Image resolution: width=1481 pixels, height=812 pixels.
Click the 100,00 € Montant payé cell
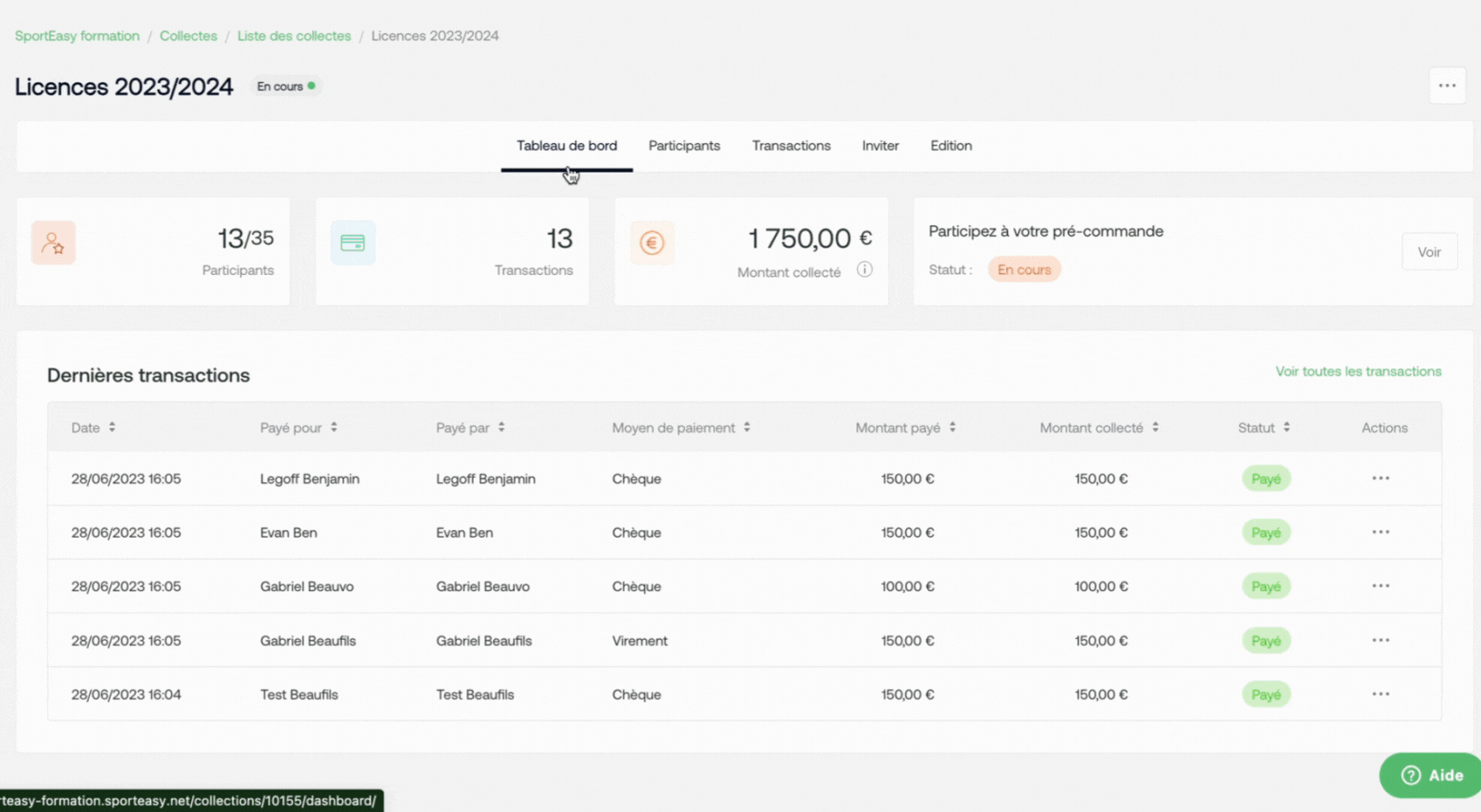click(908, 587)
